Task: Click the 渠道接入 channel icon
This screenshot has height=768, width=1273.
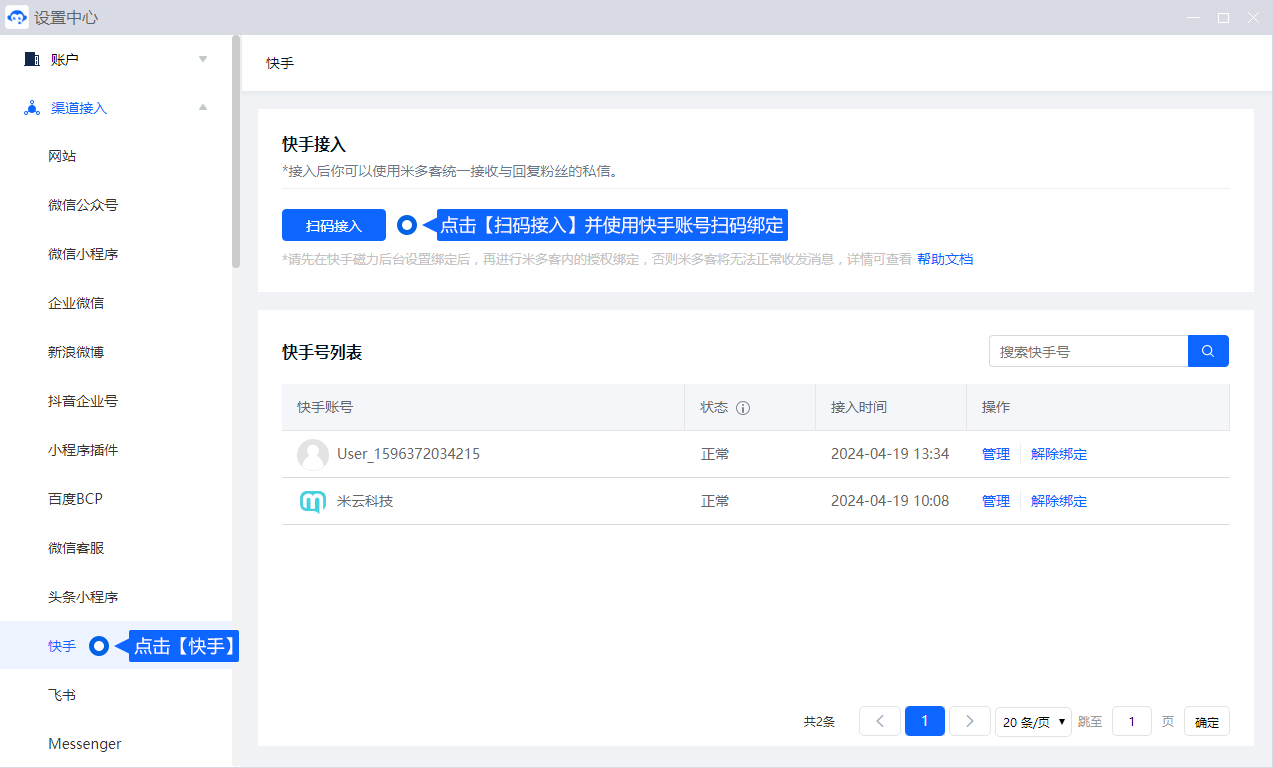Action: (32, 108)
